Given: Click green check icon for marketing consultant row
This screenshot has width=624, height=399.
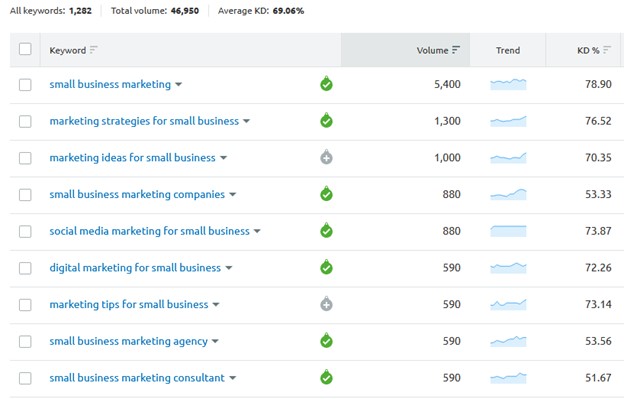Looking at the screenshot, I should click(x=326, y=378).
